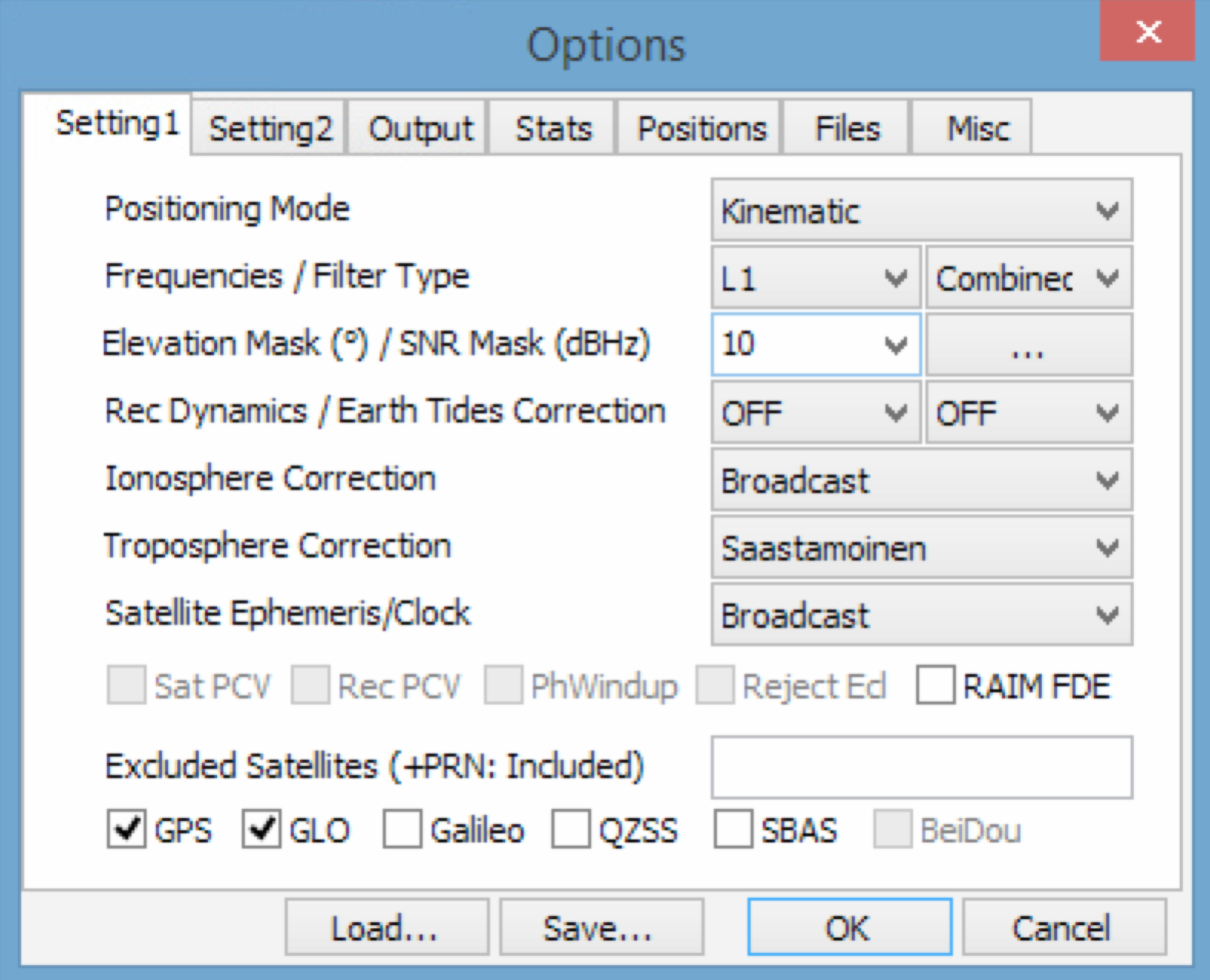
Task: Open the Stats tab
Action: tap(553, 128)
